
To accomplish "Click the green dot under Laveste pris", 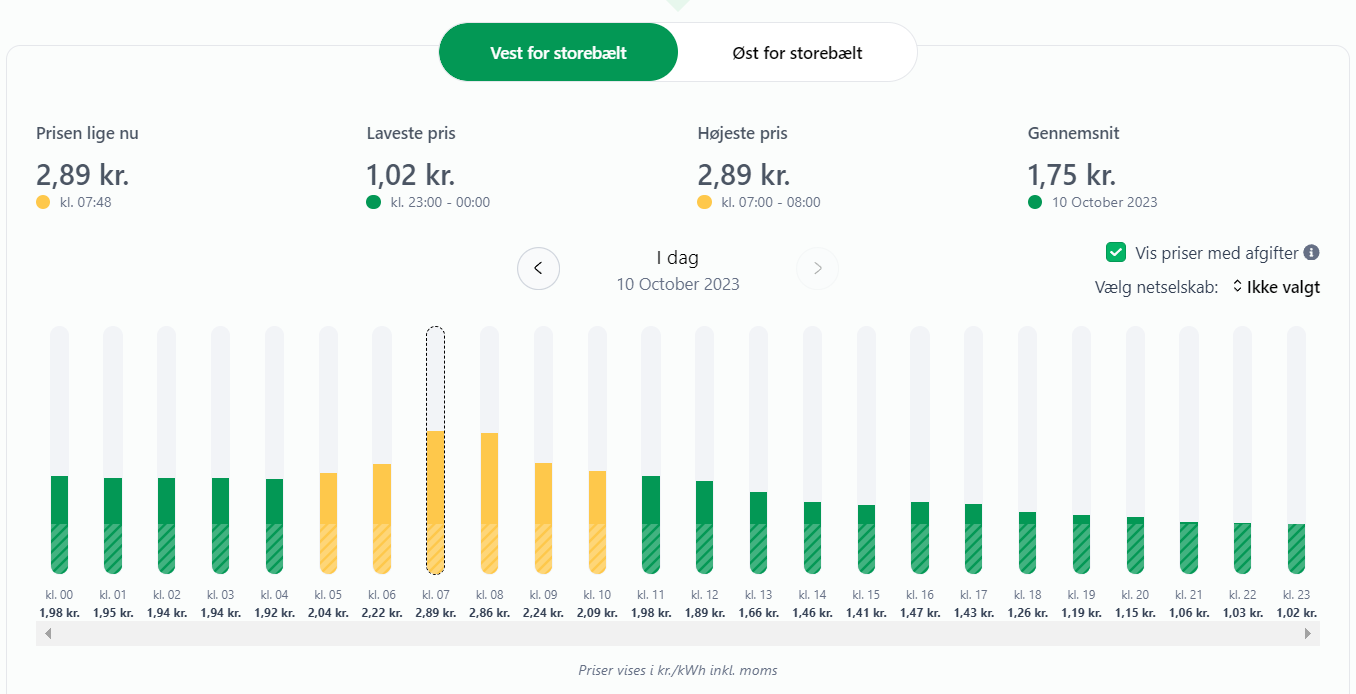I will click(374, 202).
